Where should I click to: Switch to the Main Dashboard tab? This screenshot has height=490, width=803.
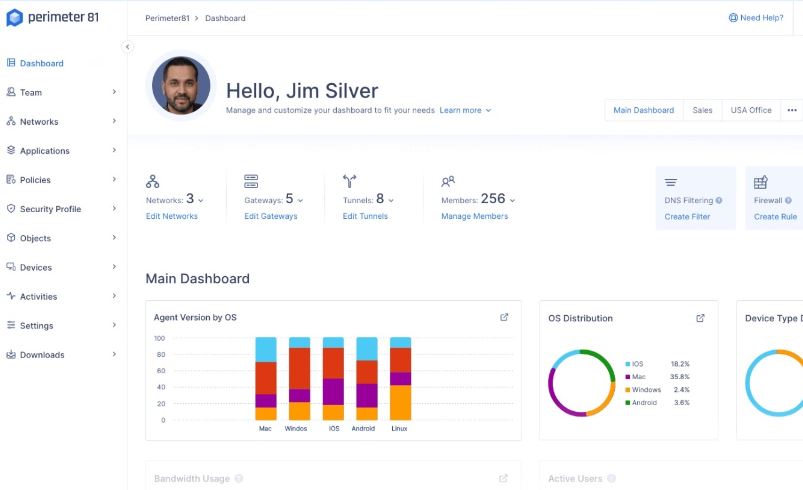644,111
